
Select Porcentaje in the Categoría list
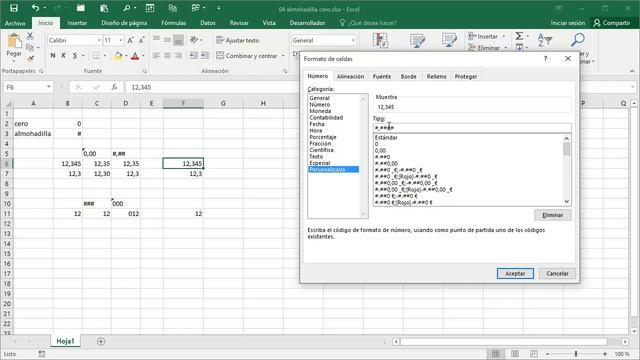pos(323,137)
